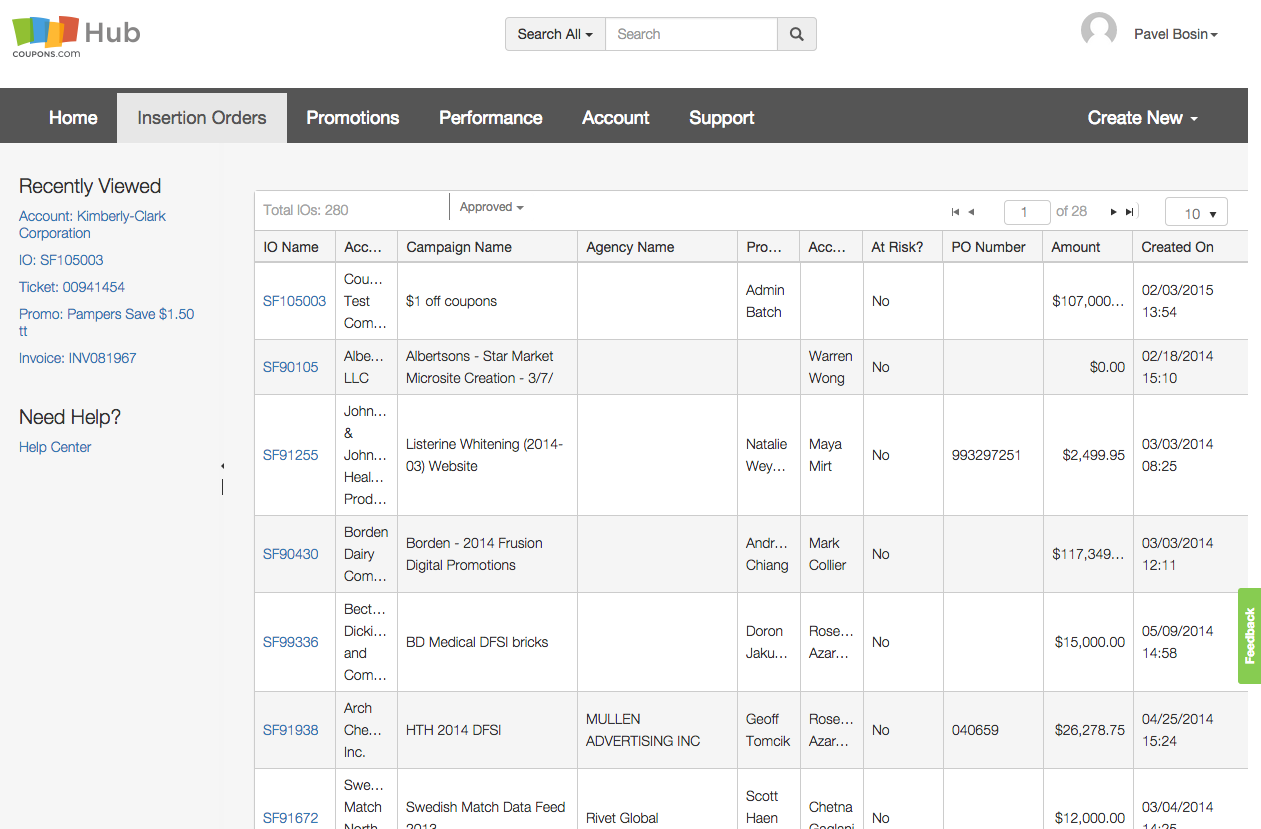Expand the Create New menu
The width and height of the screenshot is (1261, 829).
(x=1142, y=118)
